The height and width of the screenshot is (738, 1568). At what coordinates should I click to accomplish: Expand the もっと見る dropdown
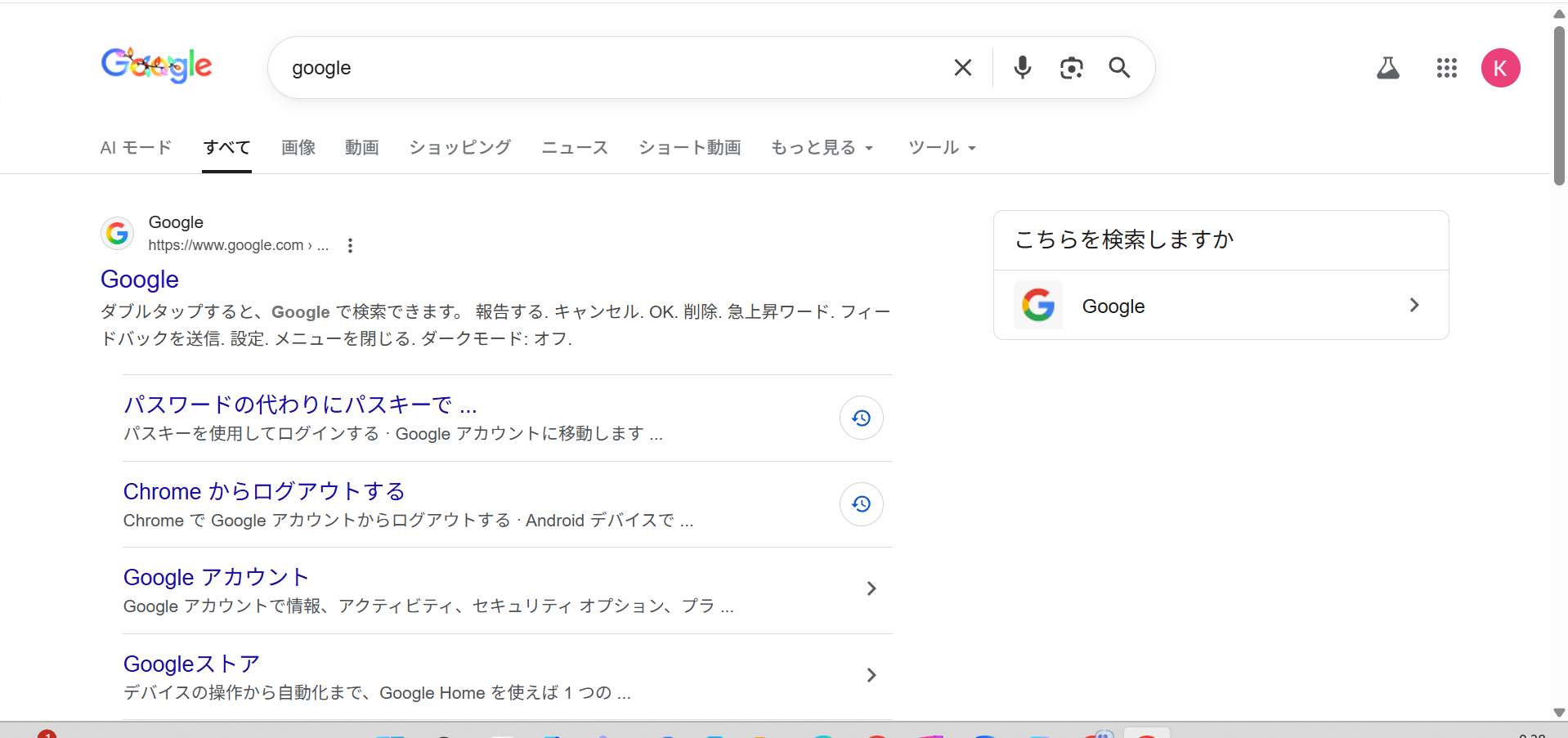coord(822,148)
